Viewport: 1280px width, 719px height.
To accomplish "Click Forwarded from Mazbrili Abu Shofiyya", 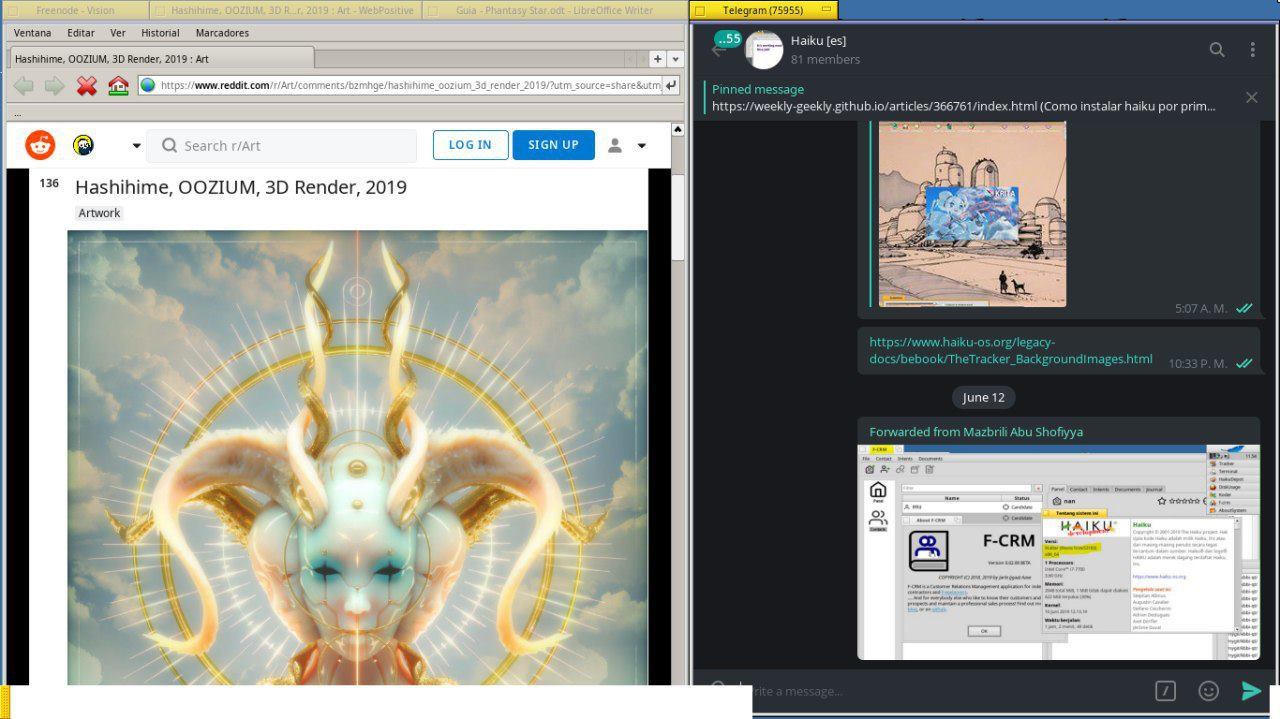I will tap(976, 432).
